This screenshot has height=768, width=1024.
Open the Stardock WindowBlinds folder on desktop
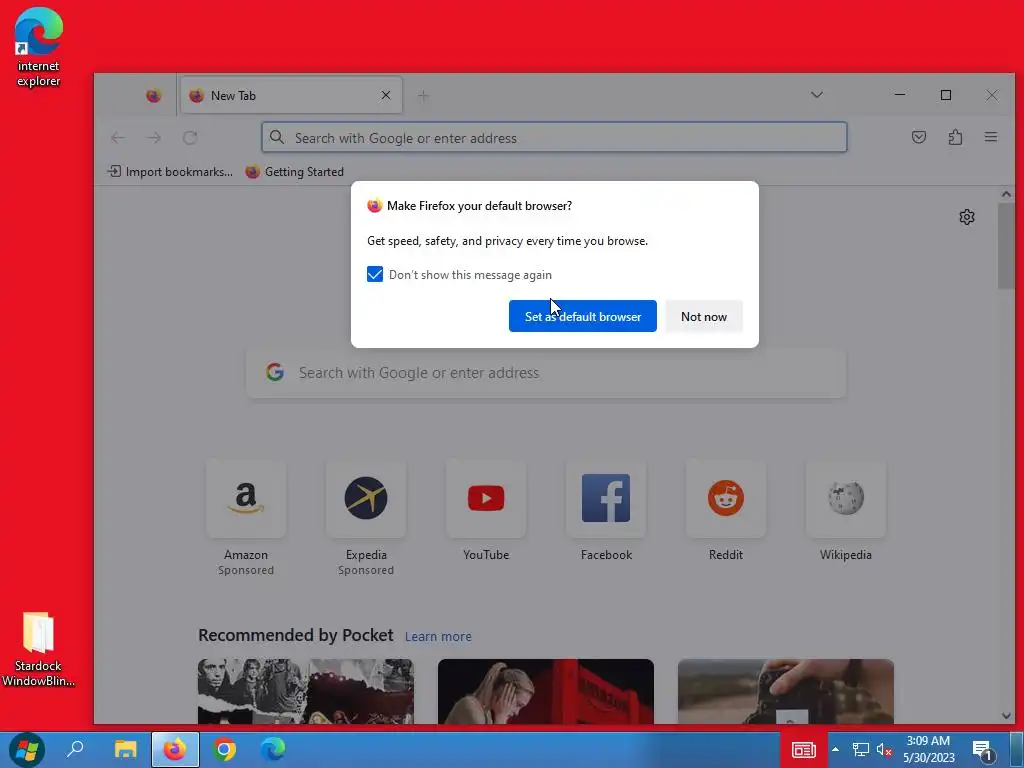[x=38, y=649]
